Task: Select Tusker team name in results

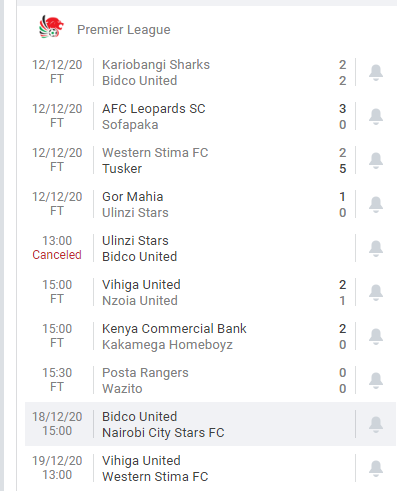Action: (122, 169)
